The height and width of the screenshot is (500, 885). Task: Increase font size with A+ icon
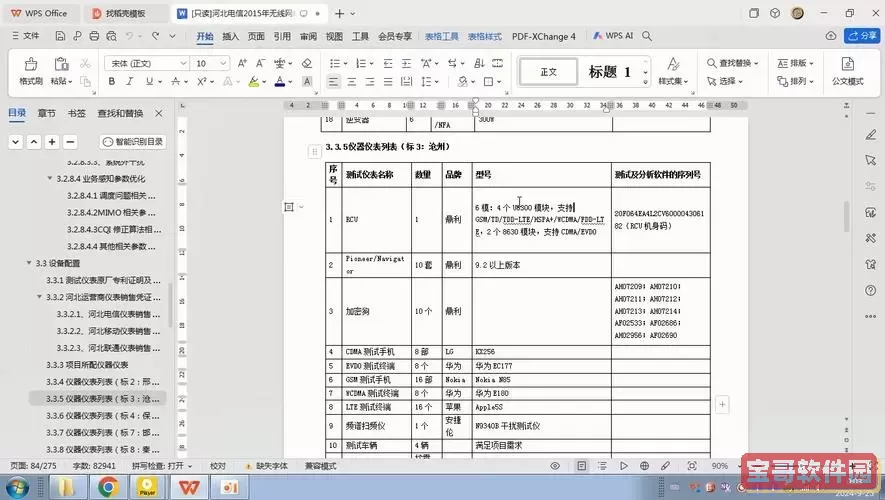click(242, 63)
